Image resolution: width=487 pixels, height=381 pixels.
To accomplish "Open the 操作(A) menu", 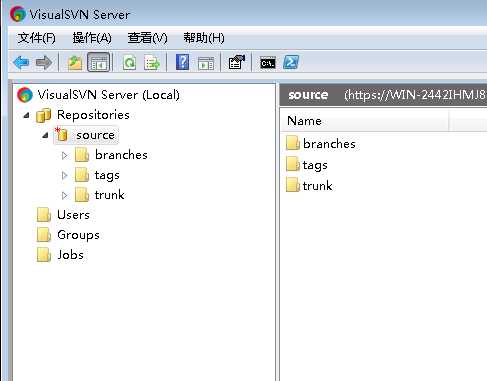I will [92, 38].
